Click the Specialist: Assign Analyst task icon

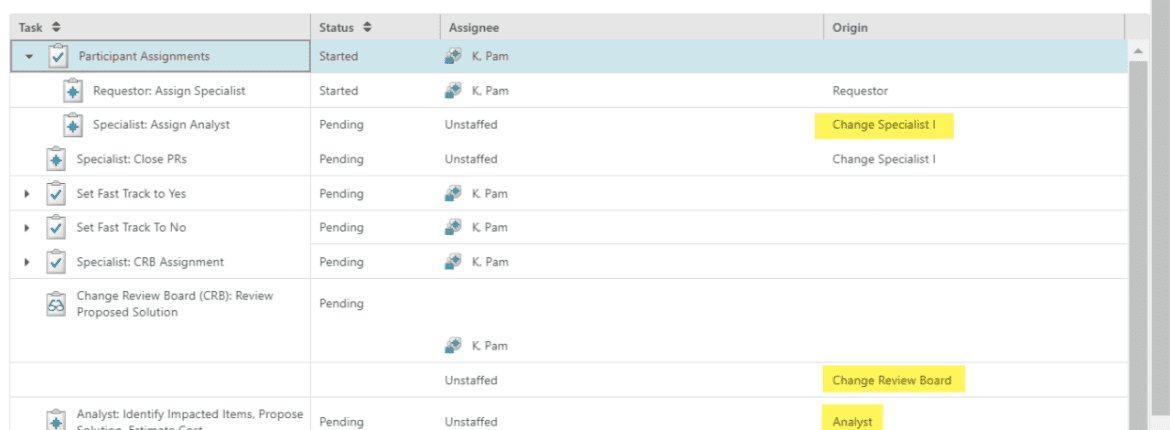(x=72, y=125)
